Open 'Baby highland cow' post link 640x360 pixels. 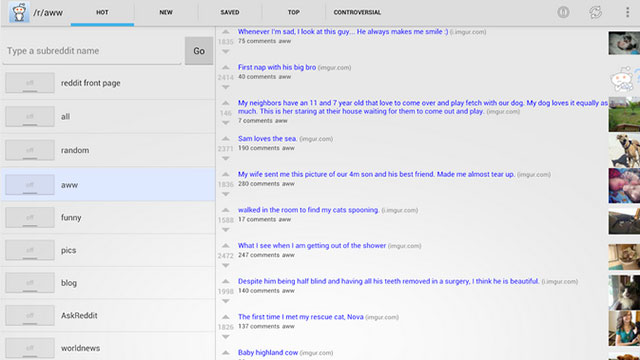[268, 353]
